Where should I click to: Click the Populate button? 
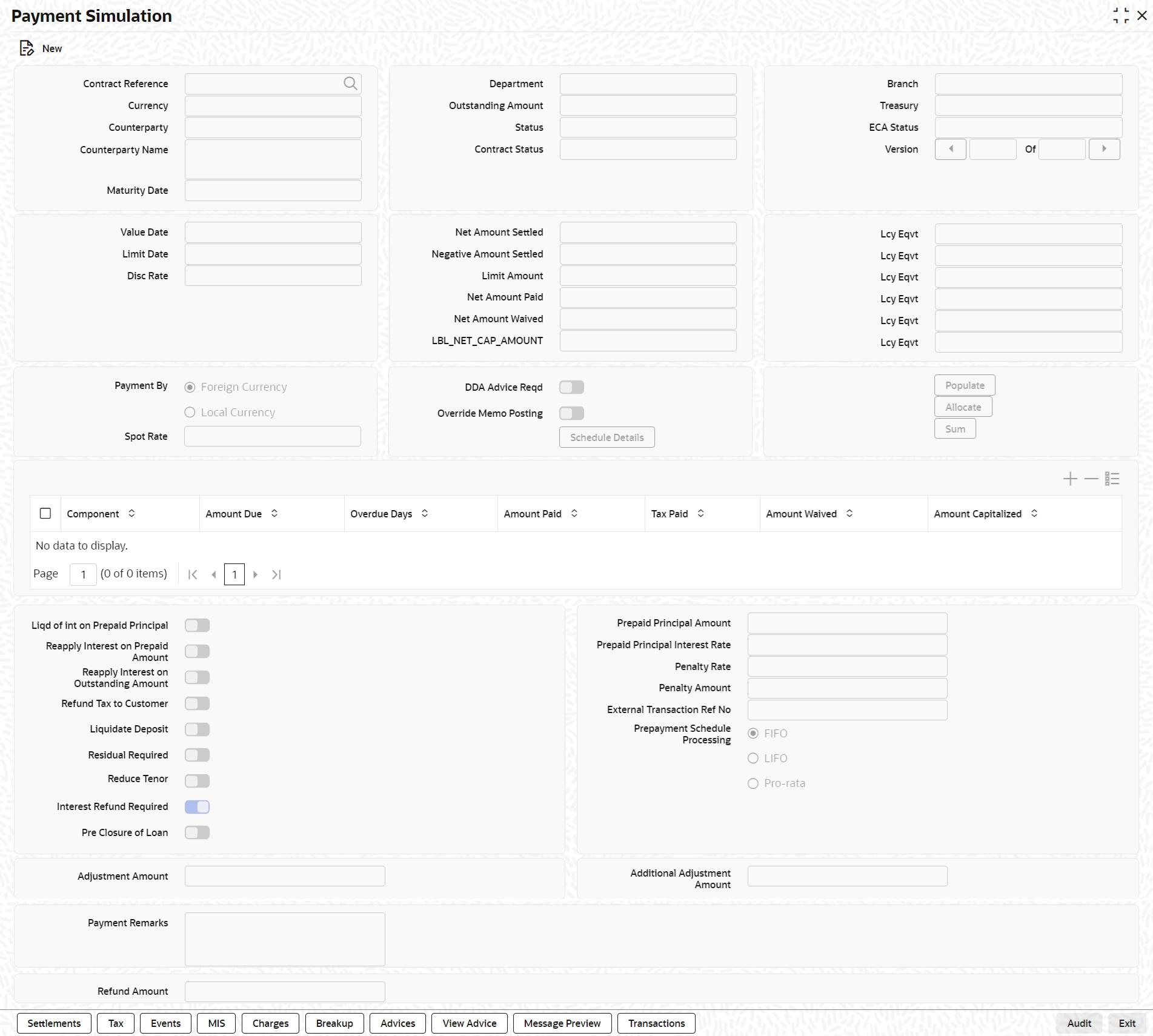(965, 385)
